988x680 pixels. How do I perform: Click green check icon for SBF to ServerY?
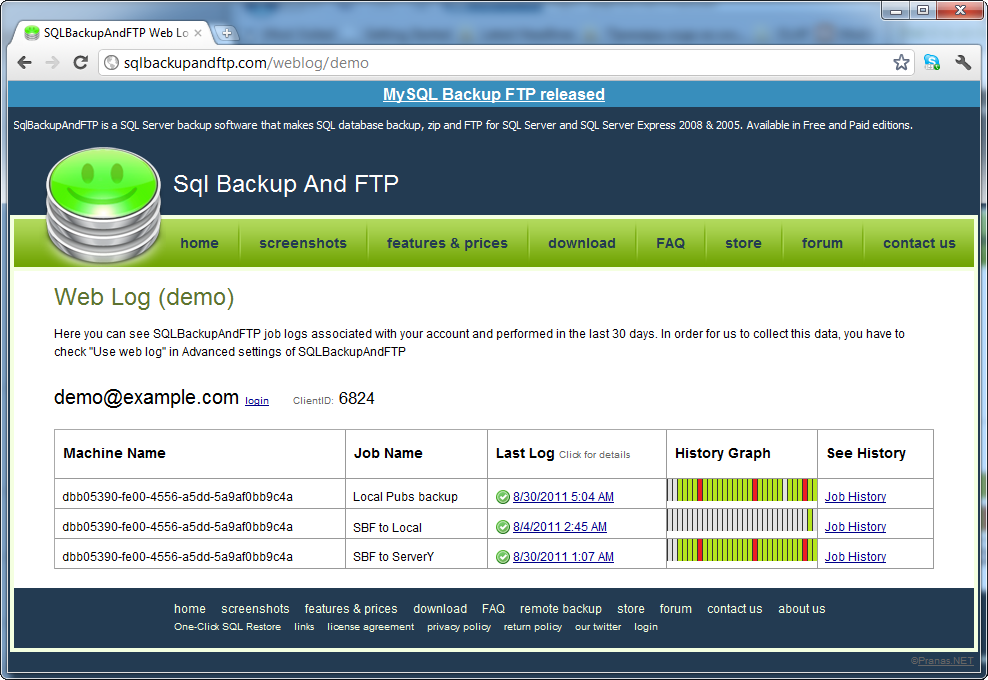tap(503, 557)
